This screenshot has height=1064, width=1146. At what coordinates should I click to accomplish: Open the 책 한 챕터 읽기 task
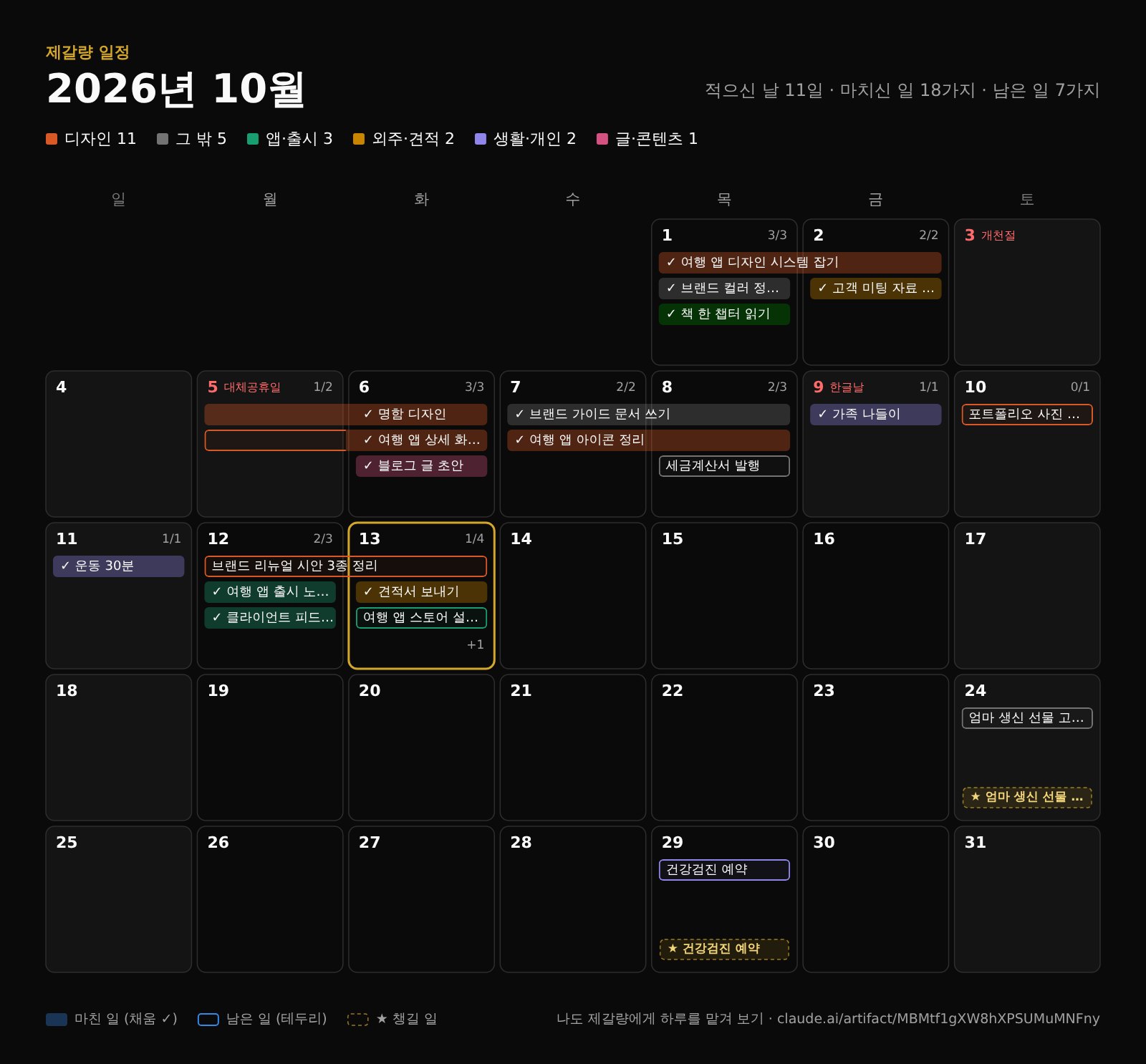pos(724,314)
